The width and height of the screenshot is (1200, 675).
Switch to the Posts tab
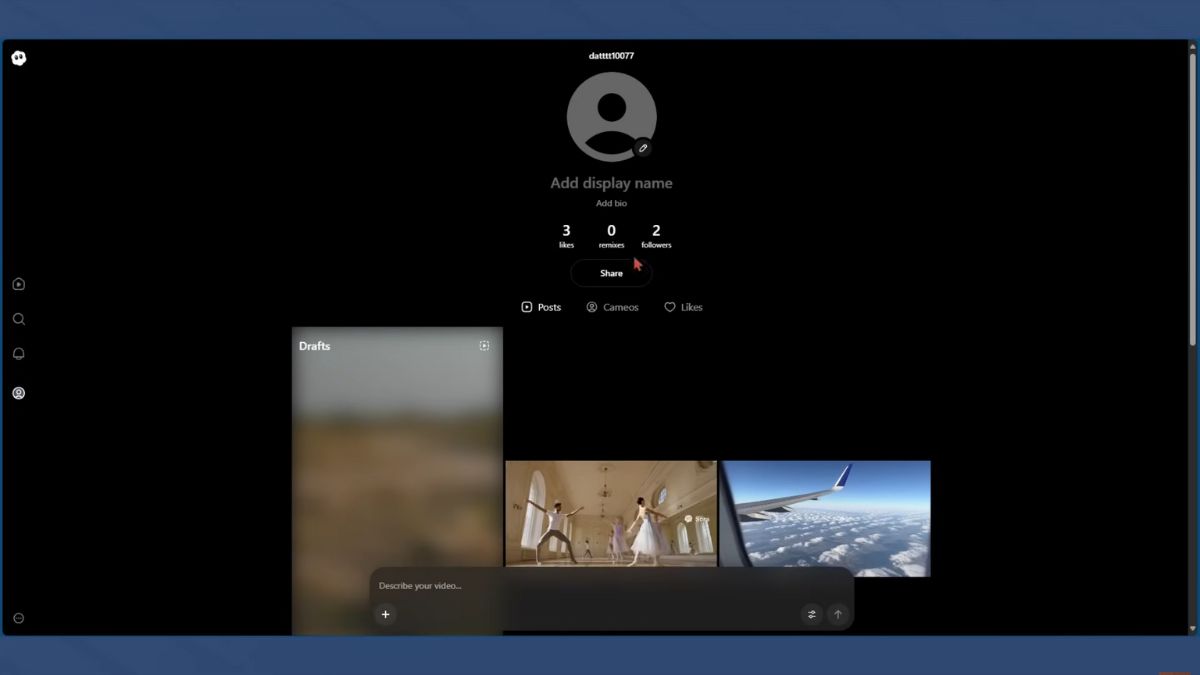click(541, 307)
